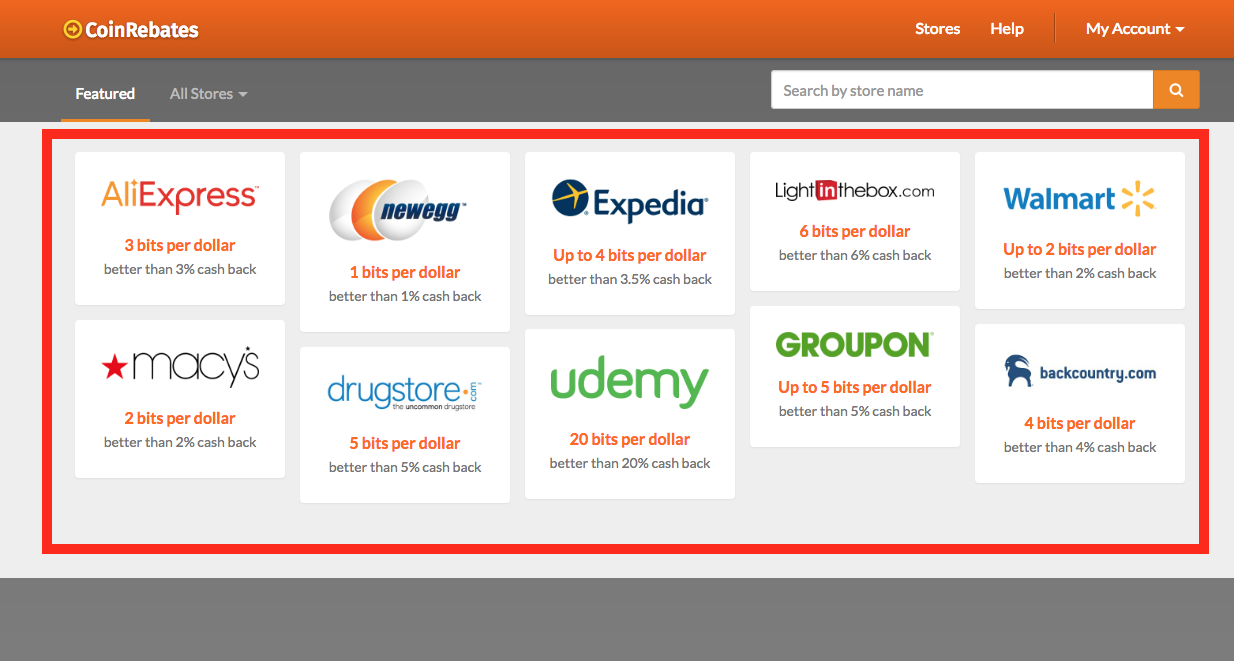Click the CoinRebates logo

[131, 29]
